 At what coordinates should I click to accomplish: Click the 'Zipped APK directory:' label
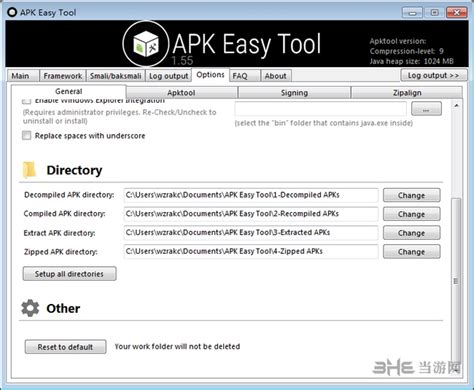click(61, 252)
